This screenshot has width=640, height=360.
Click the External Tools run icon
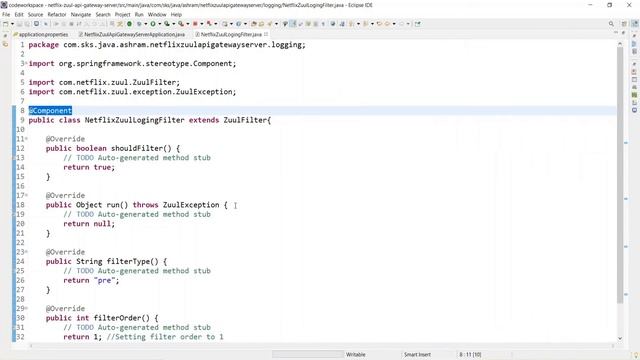point(181,24)
